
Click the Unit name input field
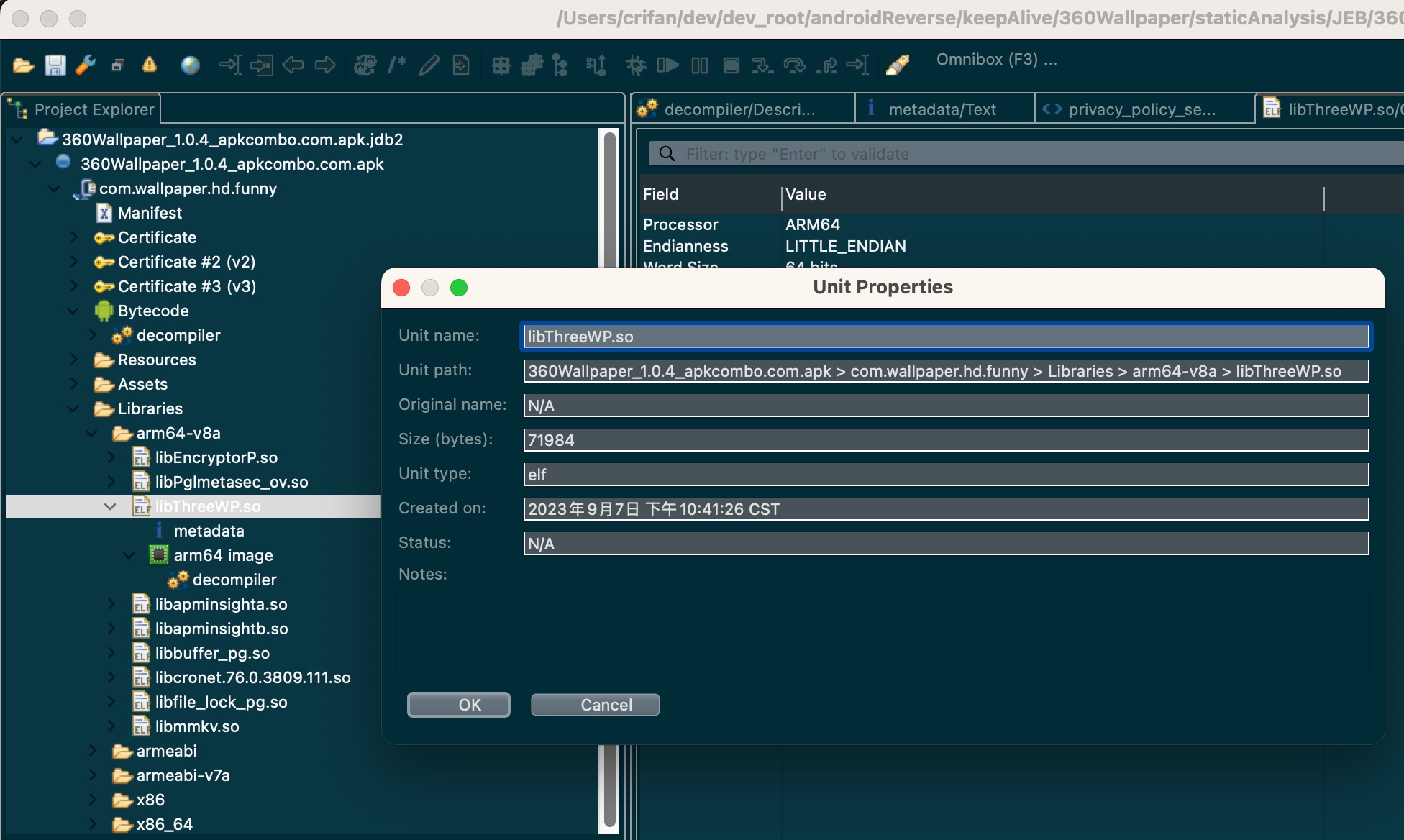coord(946,337)
